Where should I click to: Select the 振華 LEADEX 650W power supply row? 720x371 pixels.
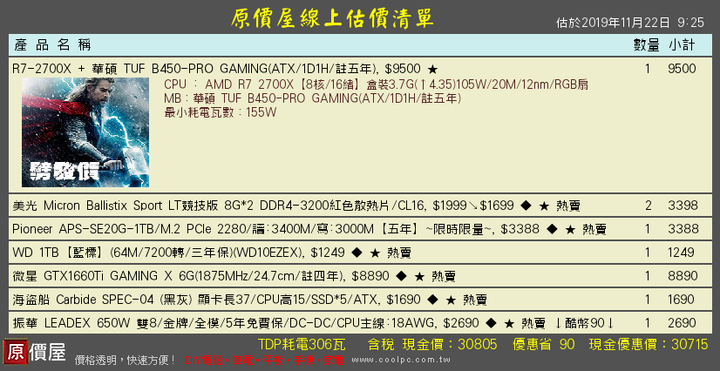pos(360,323)
